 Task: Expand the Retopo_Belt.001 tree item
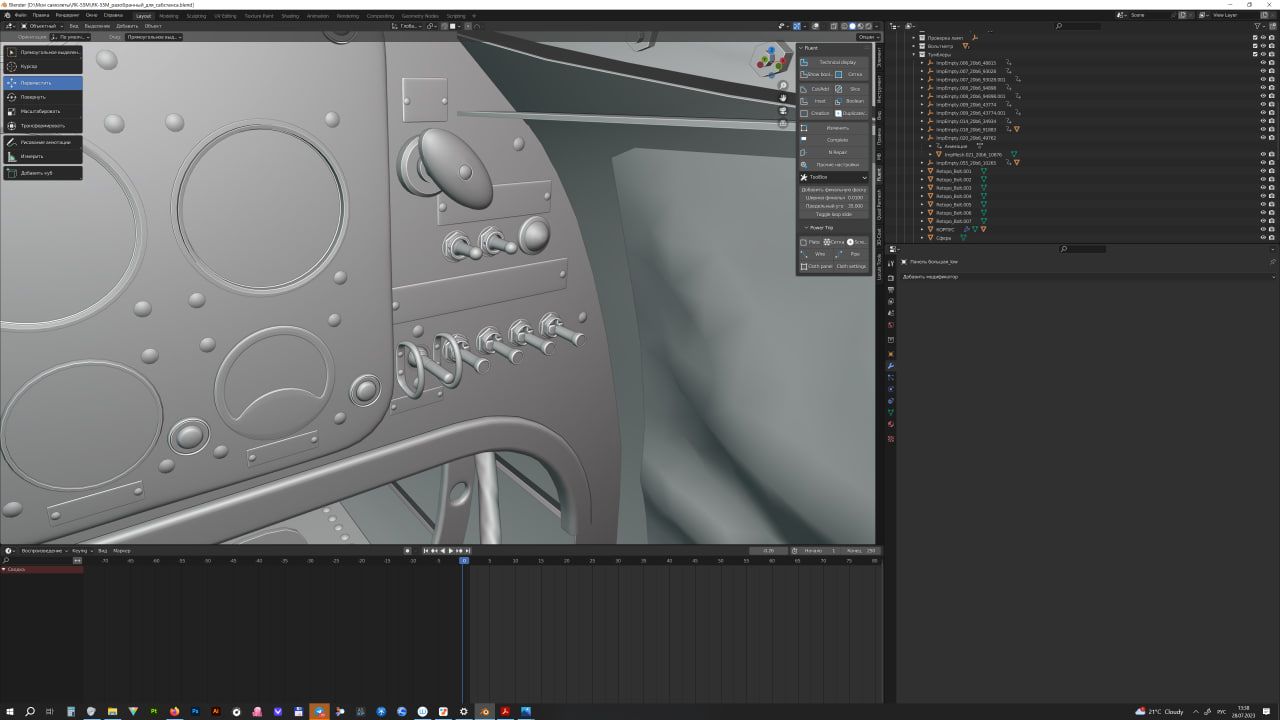(x=923, y=171)
